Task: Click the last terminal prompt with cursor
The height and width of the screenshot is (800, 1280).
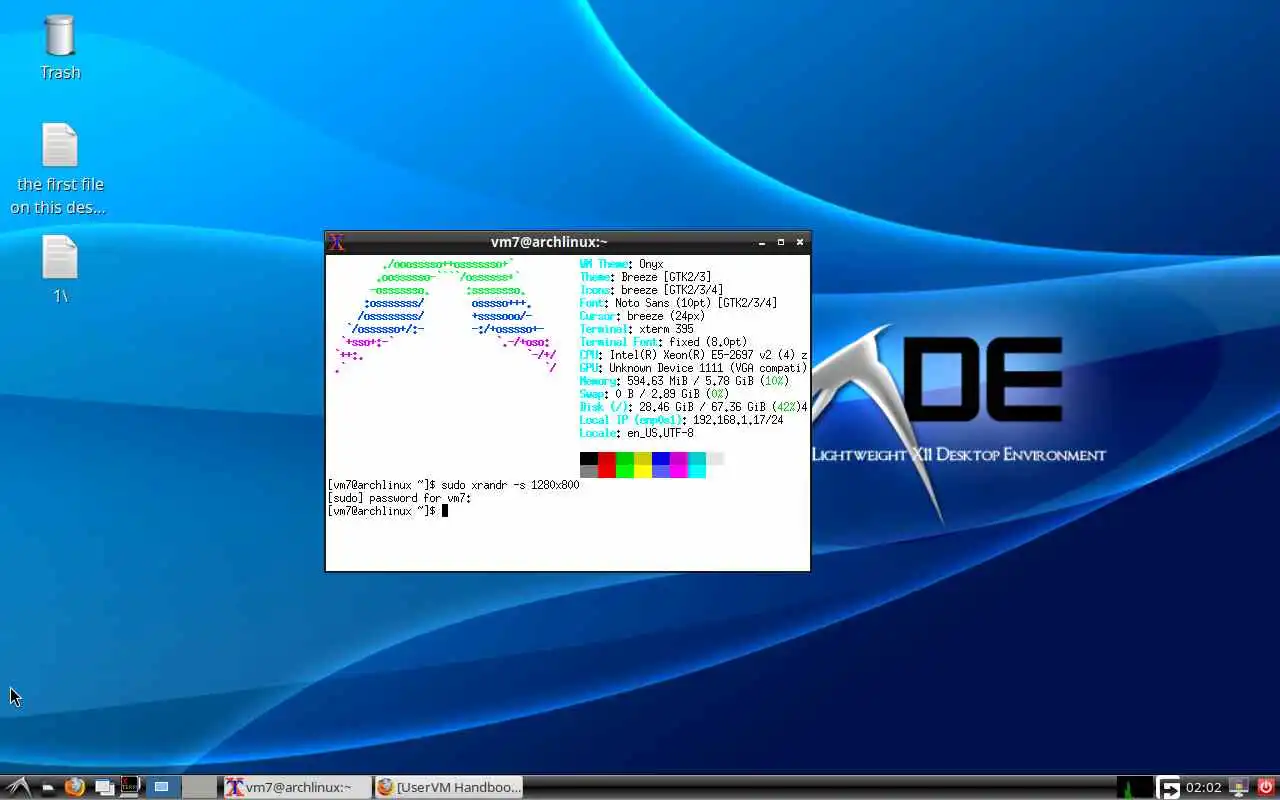Action: point(387,511)
